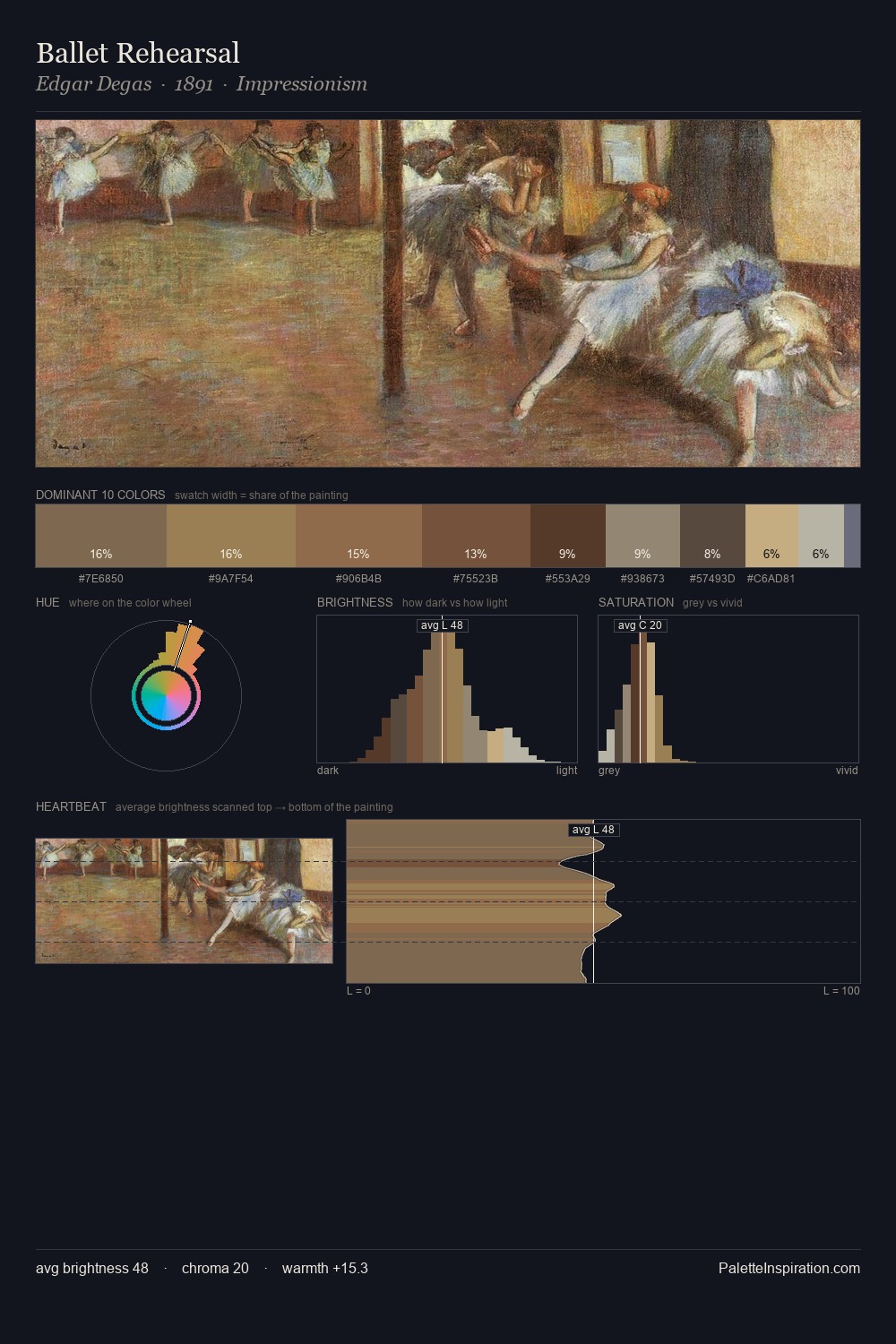The image size is (896, 1344).
Task: Click the 'L = 0' axis label
Action: (358, 991)
